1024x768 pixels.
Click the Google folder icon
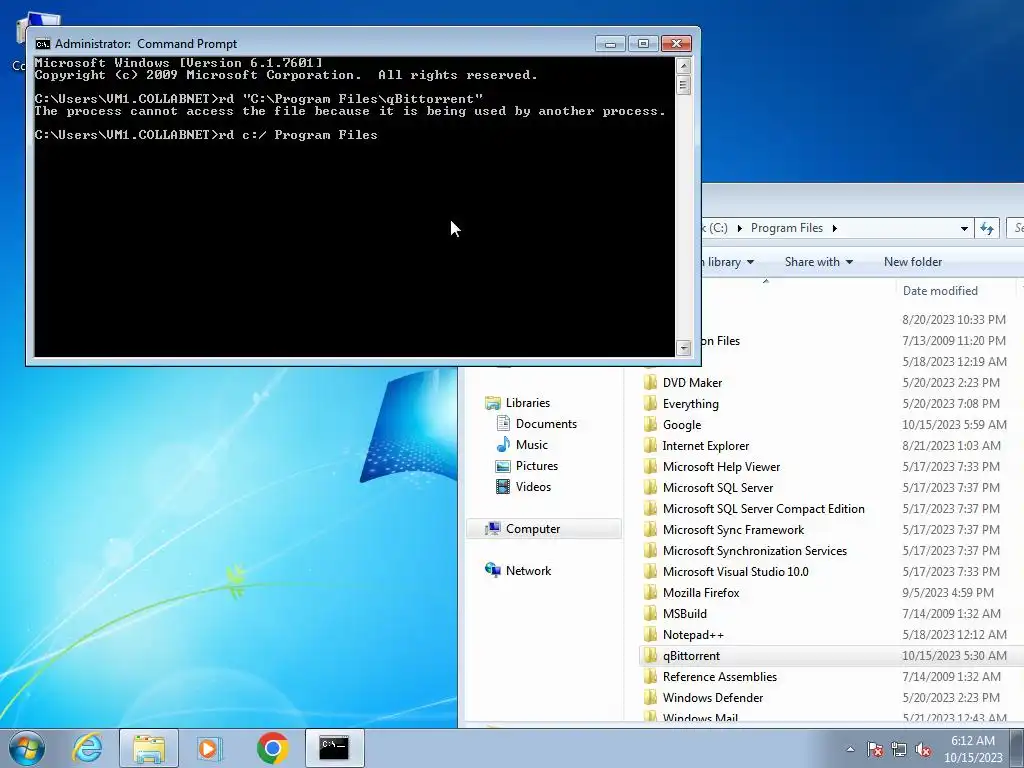tap(650, 424)
